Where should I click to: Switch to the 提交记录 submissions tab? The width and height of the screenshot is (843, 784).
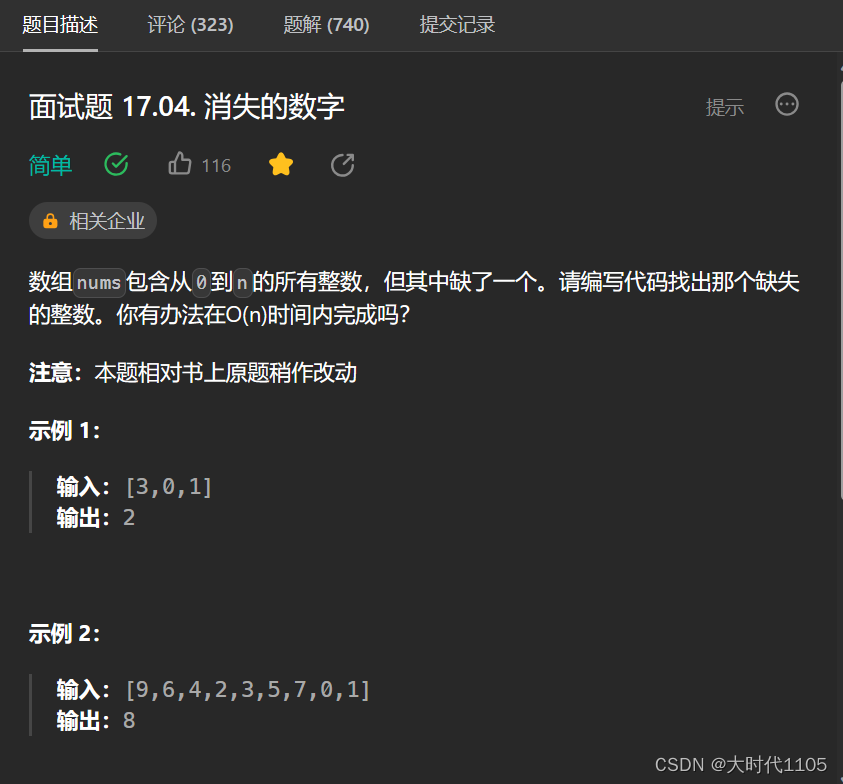457,25
